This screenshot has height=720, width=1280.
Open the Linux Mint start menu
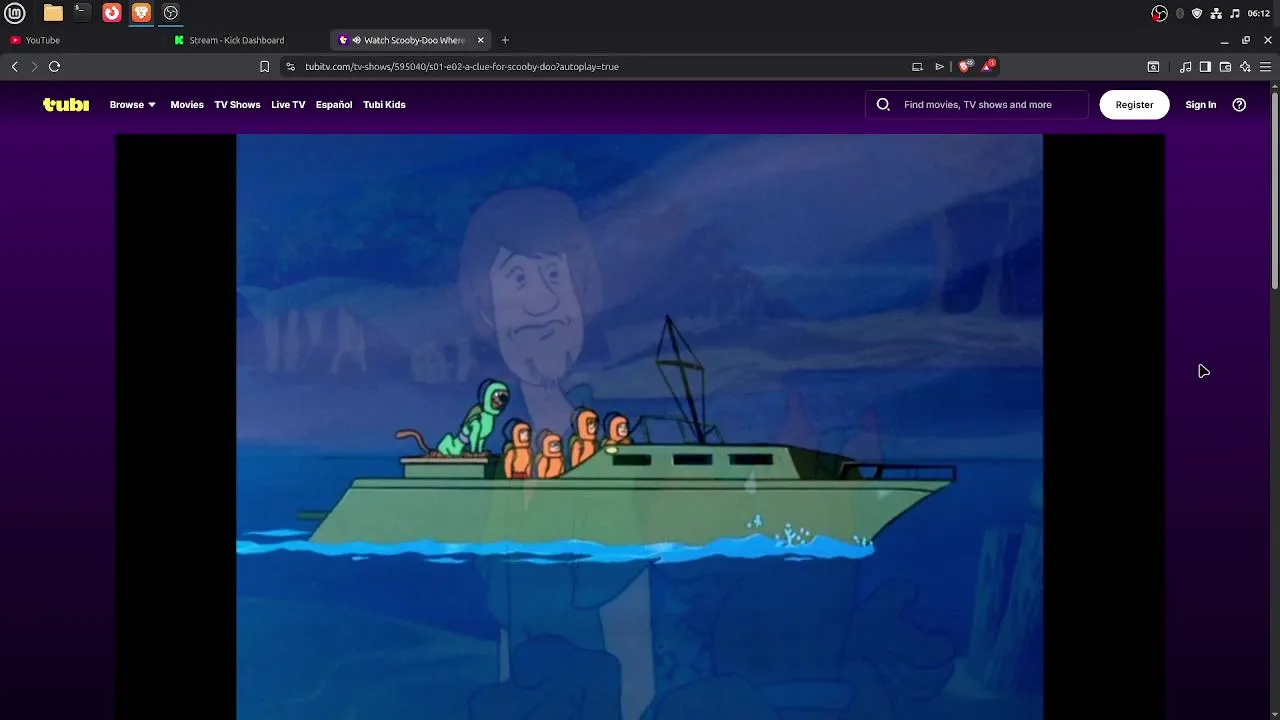(x=15, y=13)
